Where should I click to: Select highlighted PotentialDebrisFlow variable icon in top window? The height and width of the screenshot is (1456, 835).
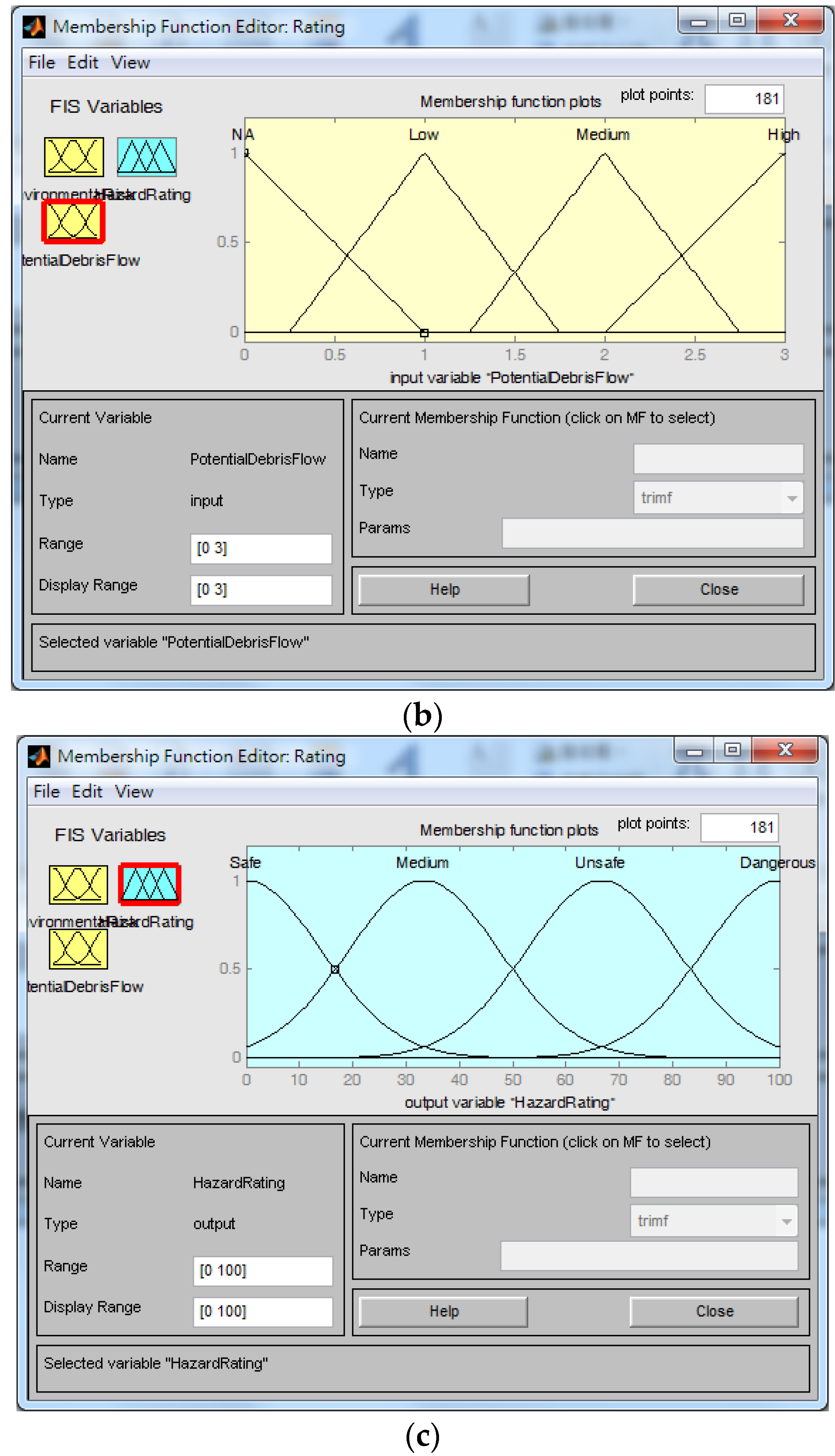(73, 222)
